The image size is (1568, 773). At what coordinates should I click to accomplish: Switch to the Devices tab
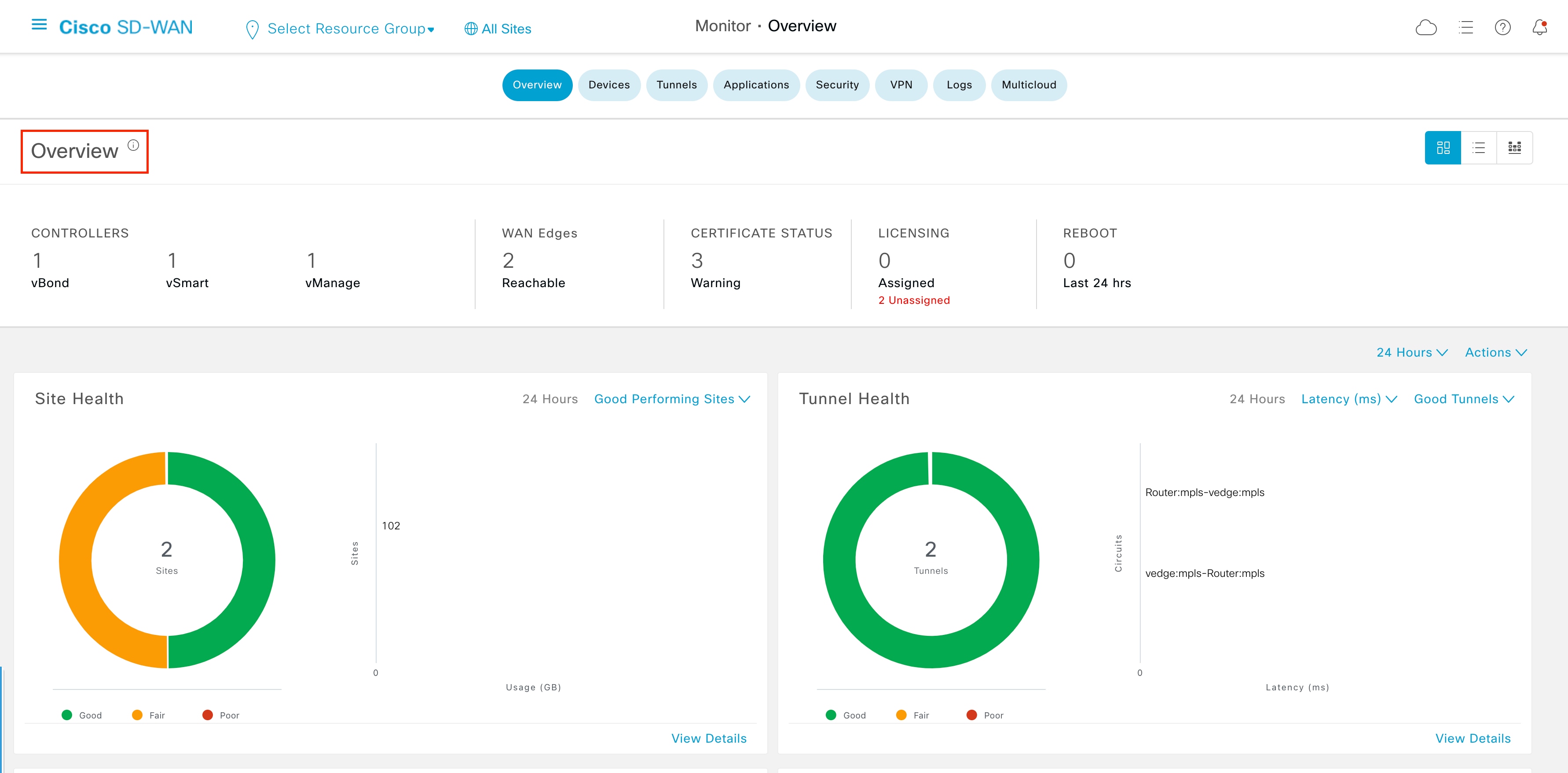coord(609,85)
